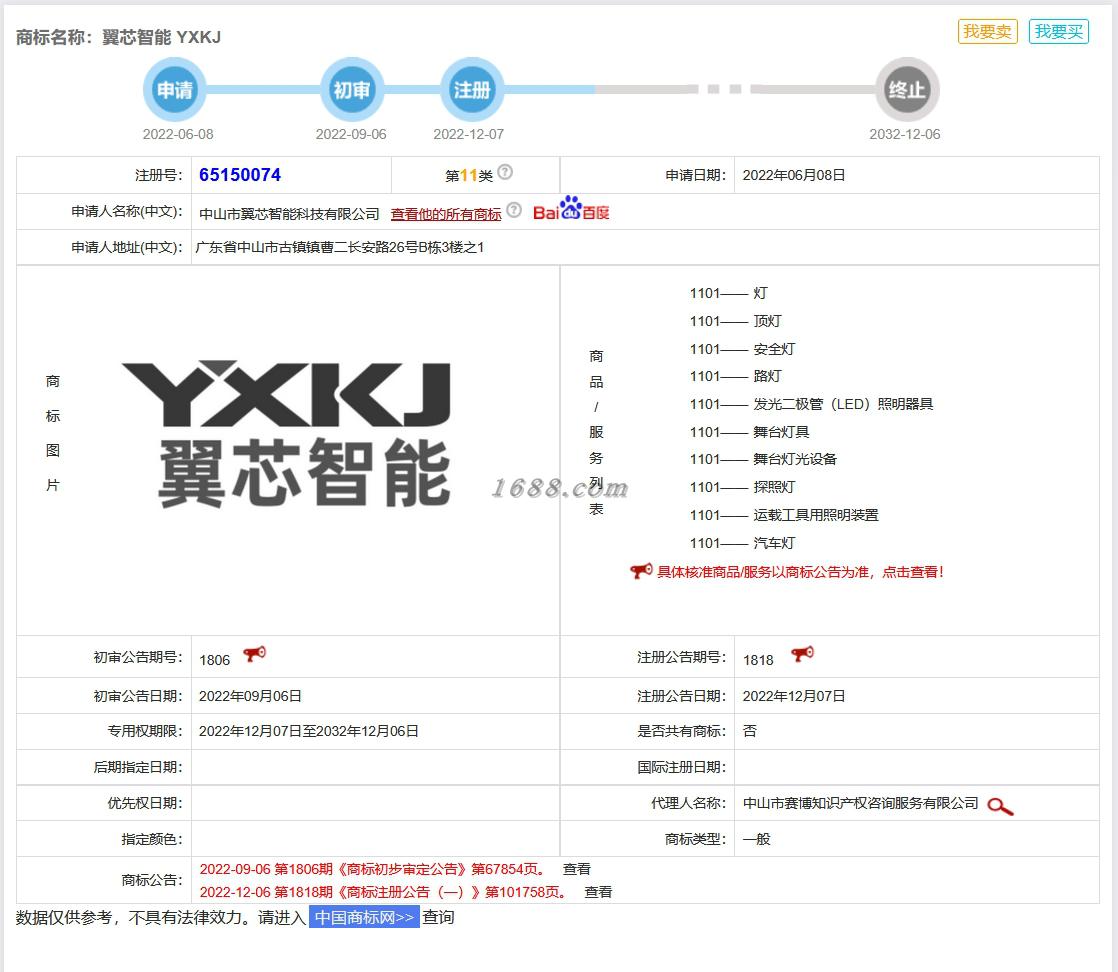
Task: Click the help icon after 查看他的所有商标
Action: click(514, 210)
